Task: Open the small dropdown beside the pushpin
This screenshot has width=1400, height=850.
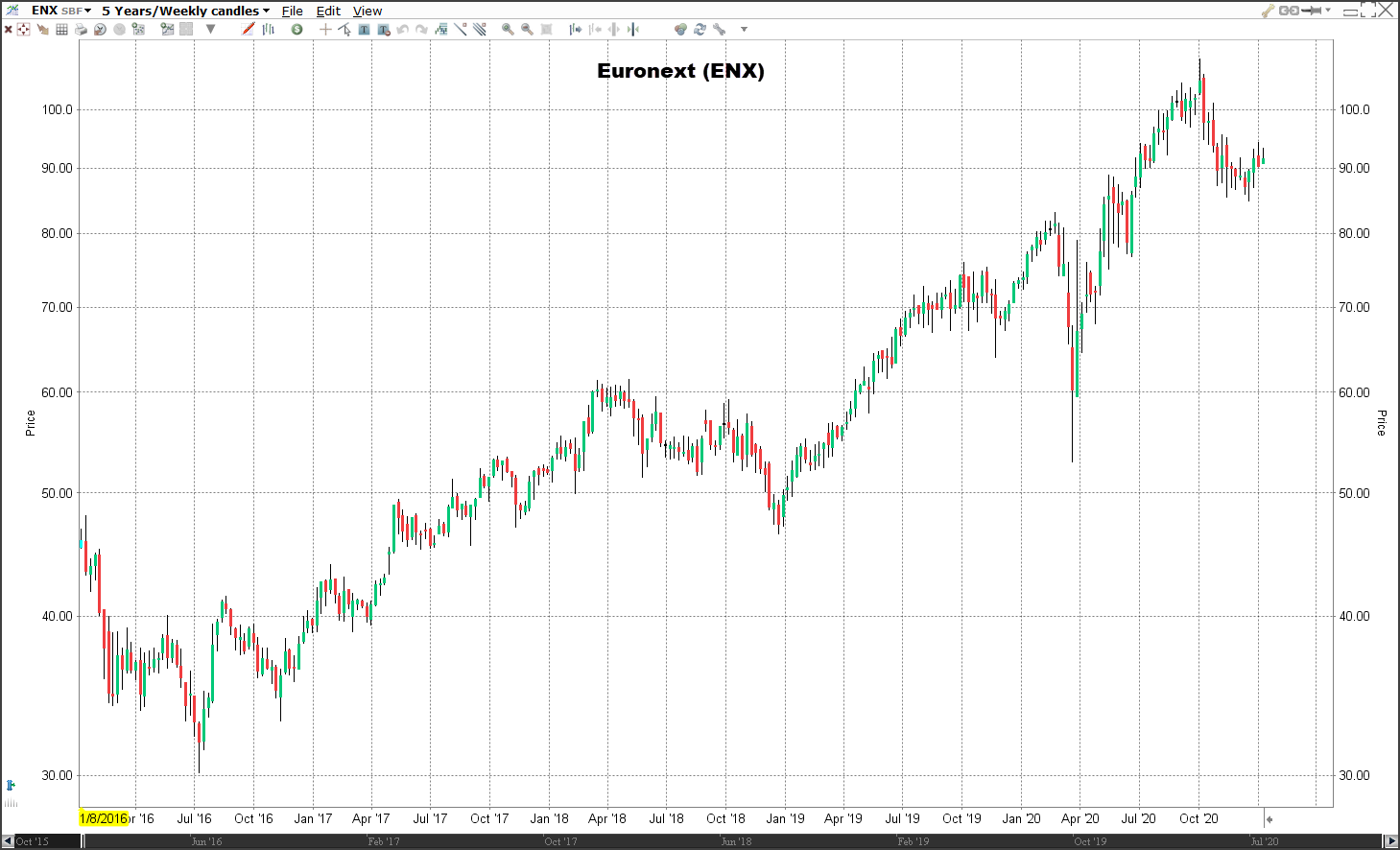Action: [1328, 10]
